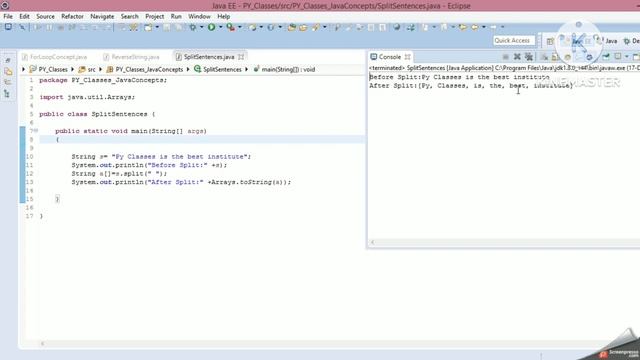Click main(String[]) : void breadcrumb item

tap(284, 69)
